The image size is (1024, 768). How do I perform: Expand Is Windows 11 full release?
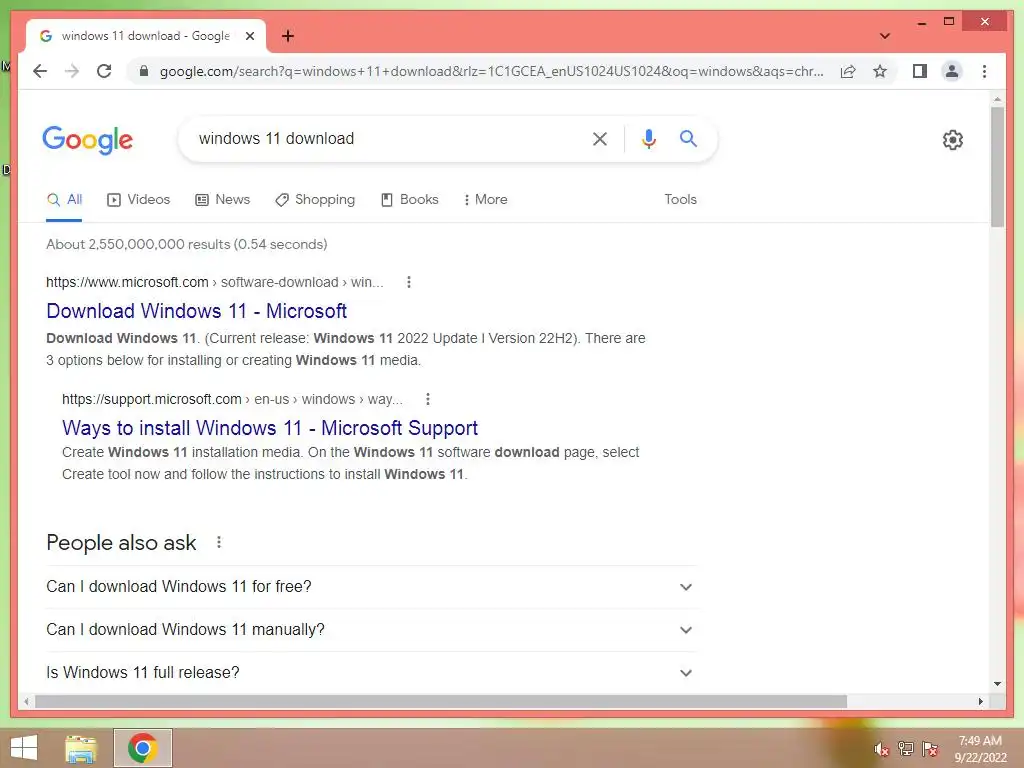[x=370, y=673]
